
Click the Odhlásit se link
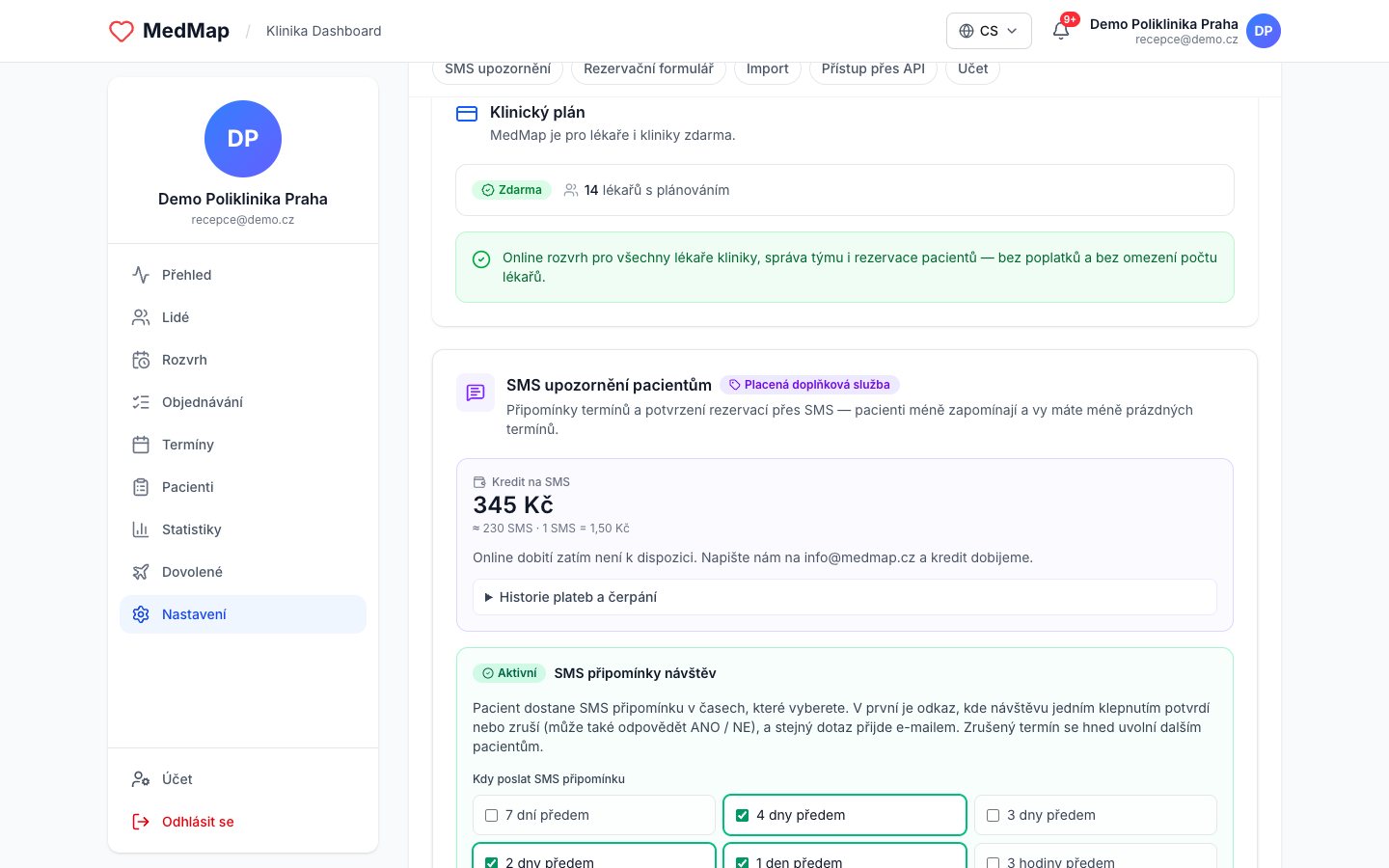(243, 822)
